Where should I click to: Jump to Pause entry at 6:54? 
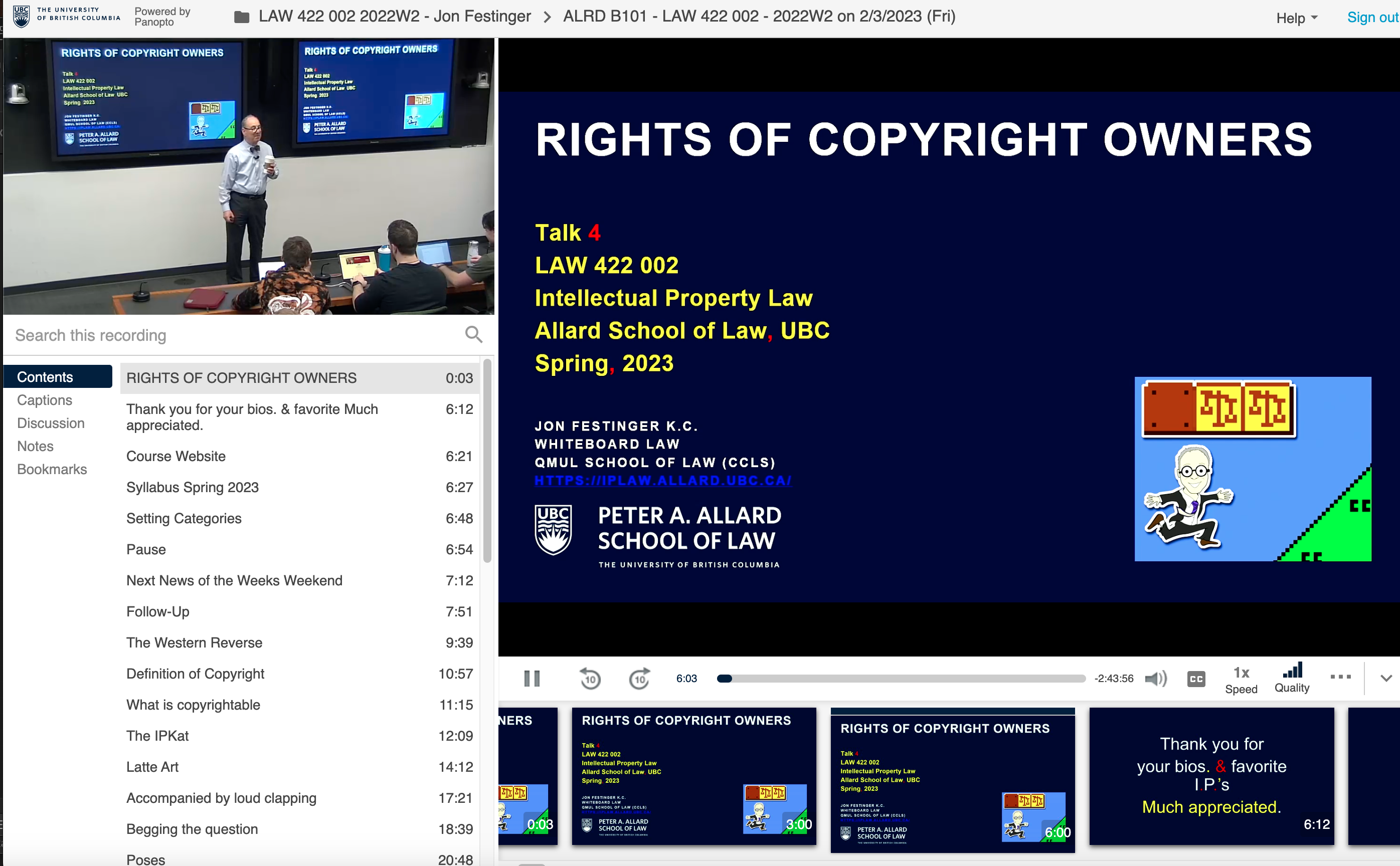(300, 549)
